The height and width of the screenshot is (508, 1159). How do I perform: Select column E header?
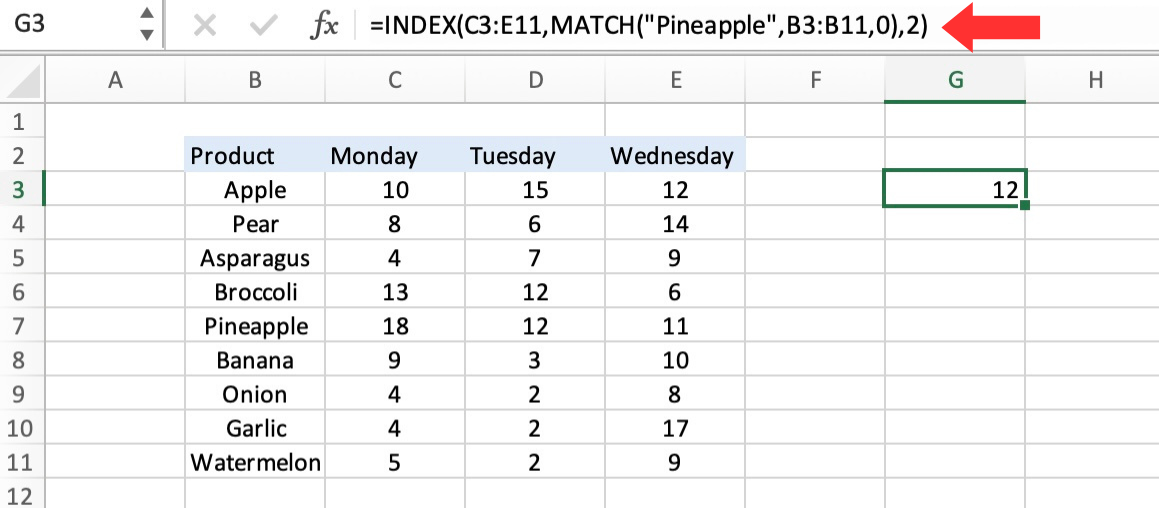tap(675, 79)
